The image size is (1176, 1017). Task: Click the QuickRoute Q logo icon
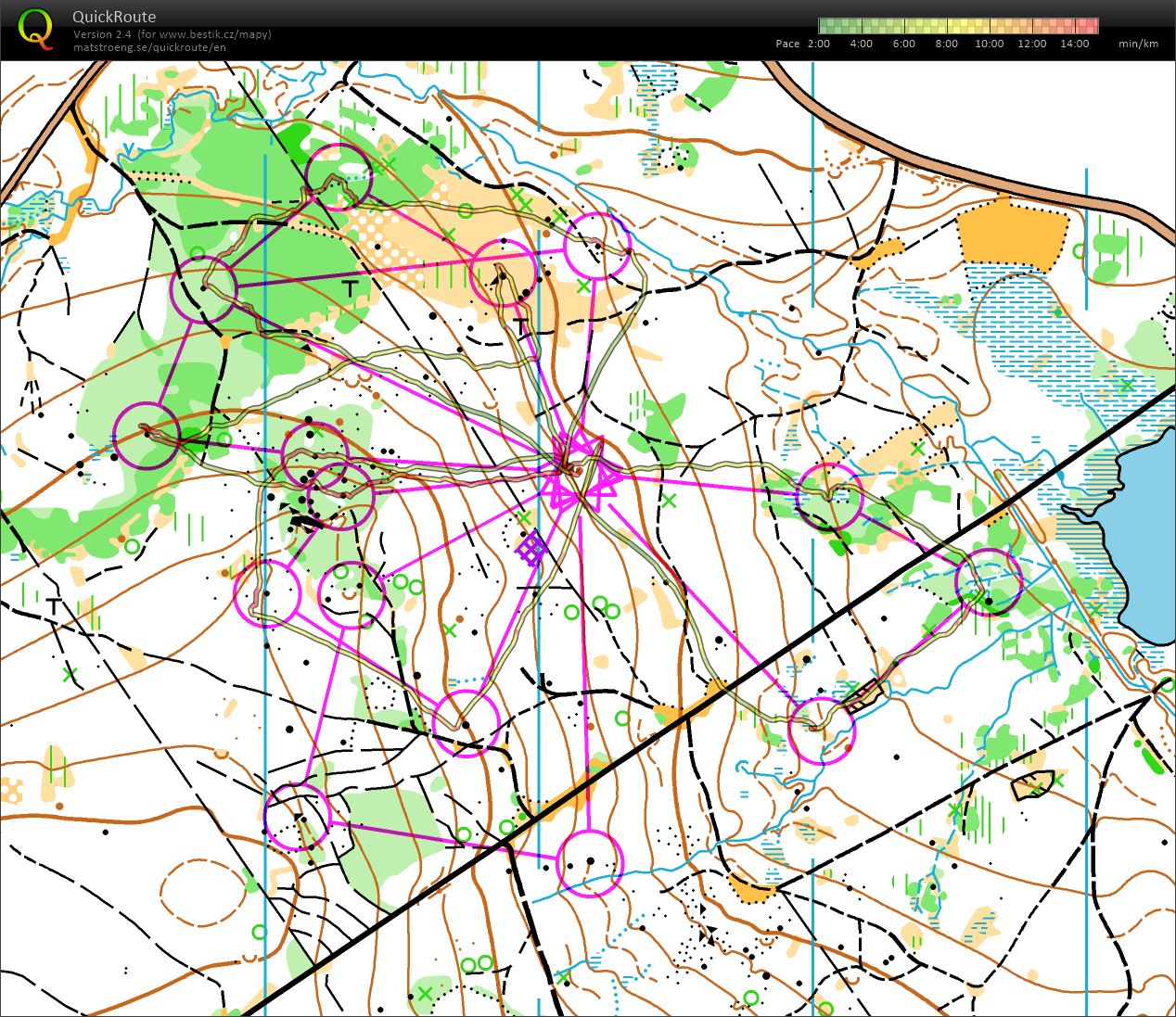click(35, 27)
